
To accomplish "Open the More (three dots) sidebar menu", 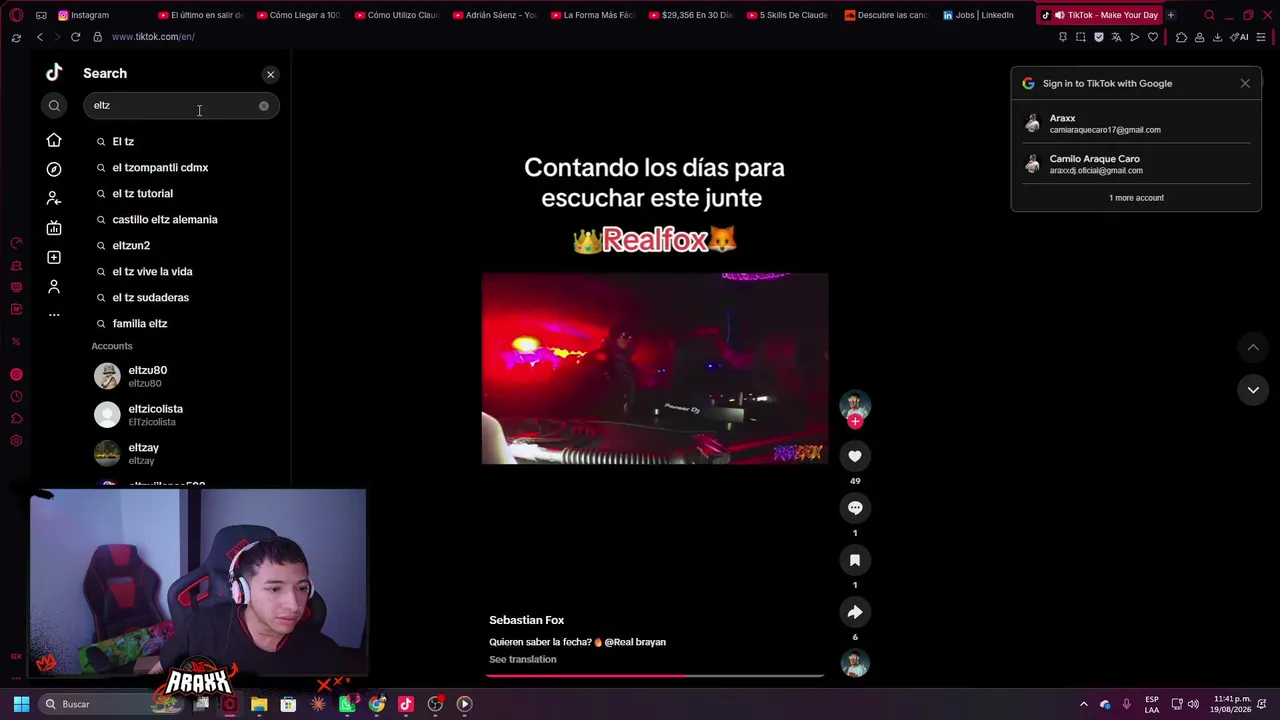I will (54, 315).
